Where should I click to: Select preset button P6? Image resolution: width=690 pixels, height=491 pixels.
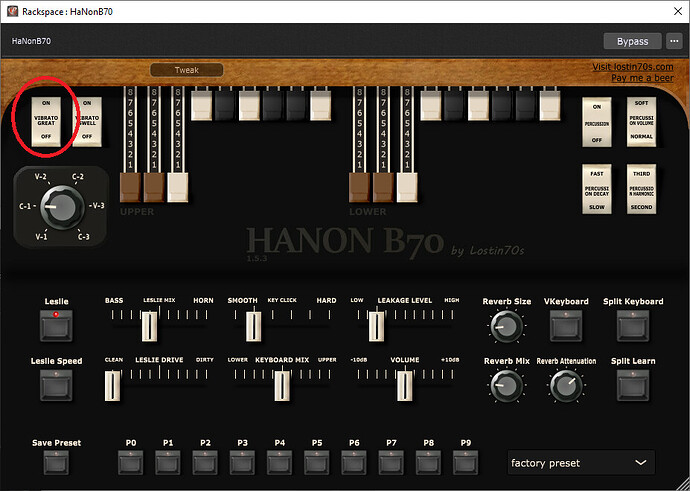pos(354,463)
